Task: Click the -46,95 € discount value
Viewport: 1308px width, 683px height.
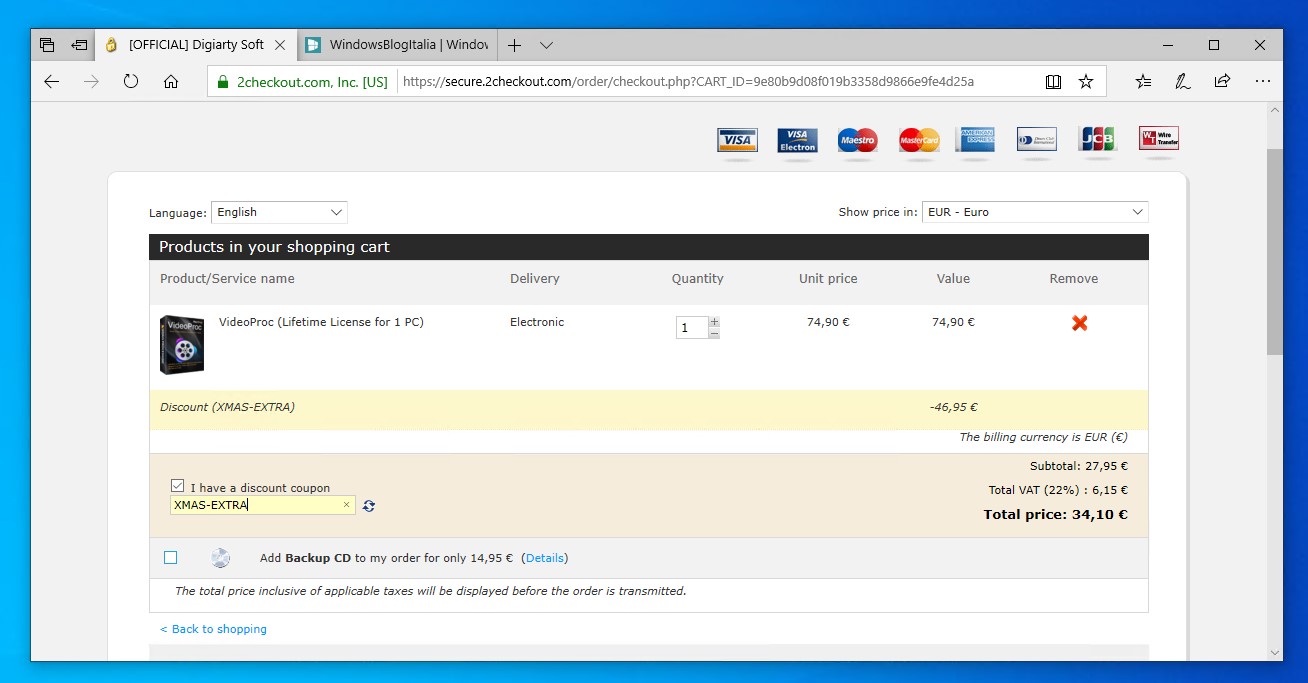Action: click(953, 407)
